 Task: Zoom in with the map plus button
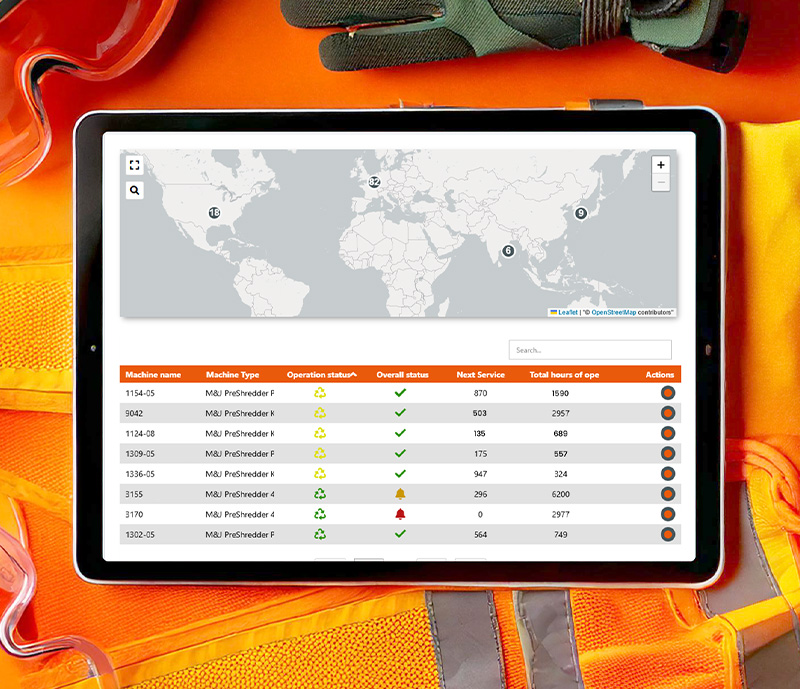click(x=660, y=165)
